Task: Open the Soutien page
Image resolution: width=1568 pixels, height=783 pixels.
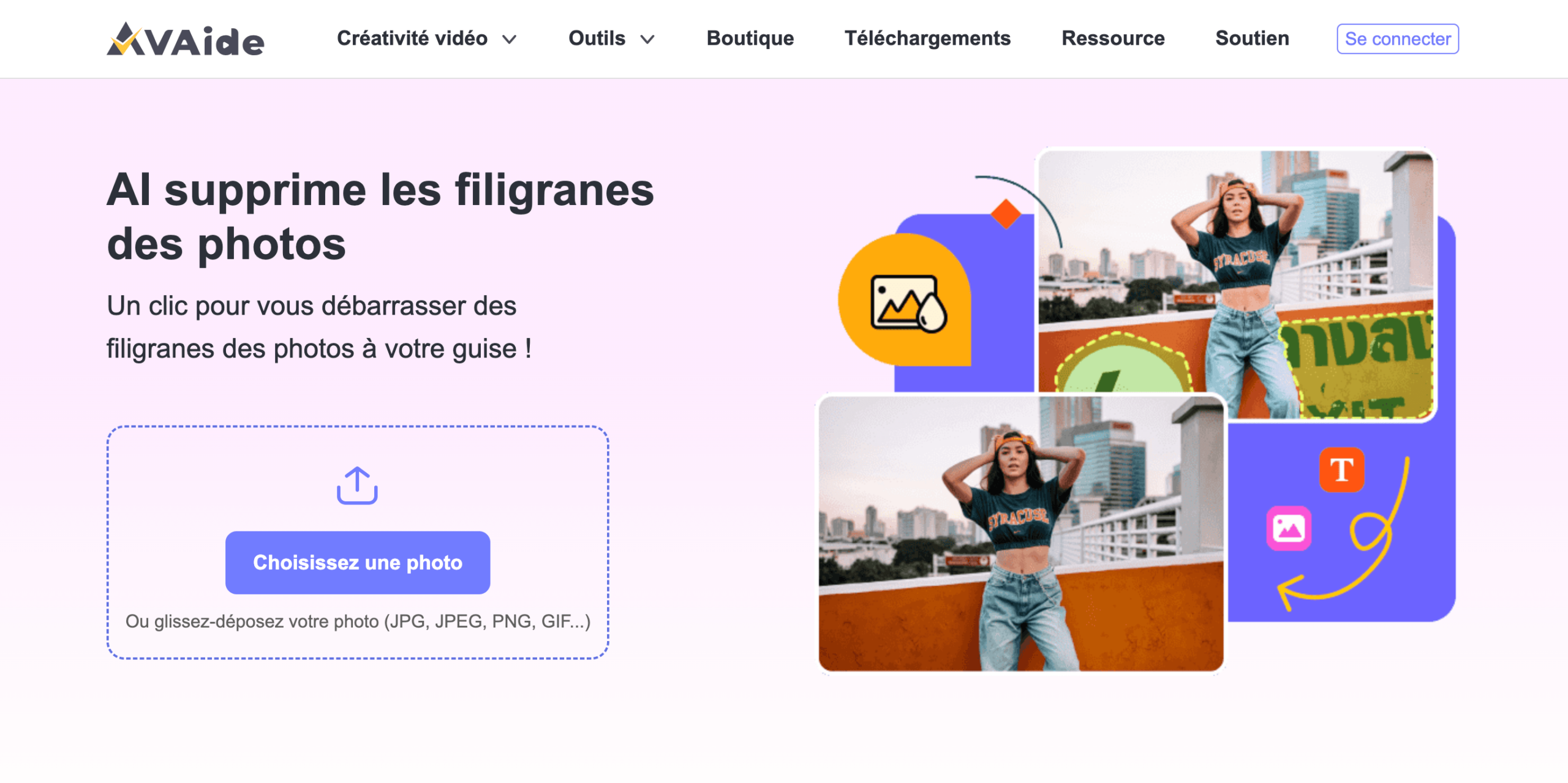Action: tap(1252, 39)
